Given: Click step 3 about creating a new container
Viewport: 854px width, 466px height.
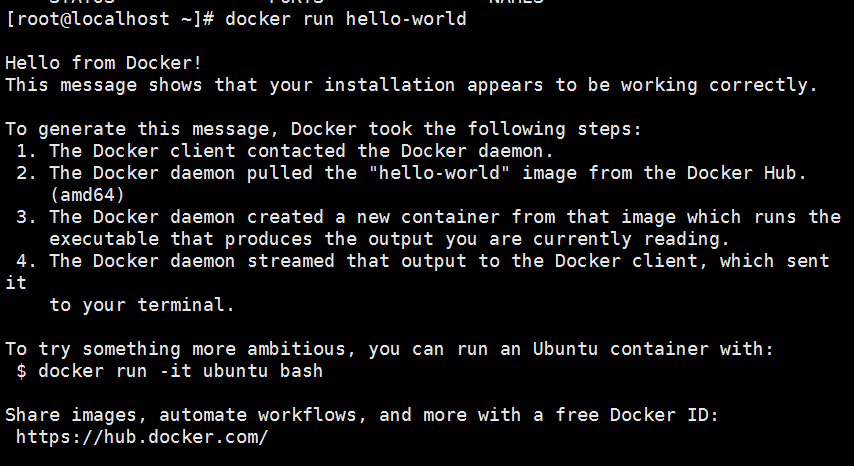Looking at the screenshot, I should coord(440,217).
